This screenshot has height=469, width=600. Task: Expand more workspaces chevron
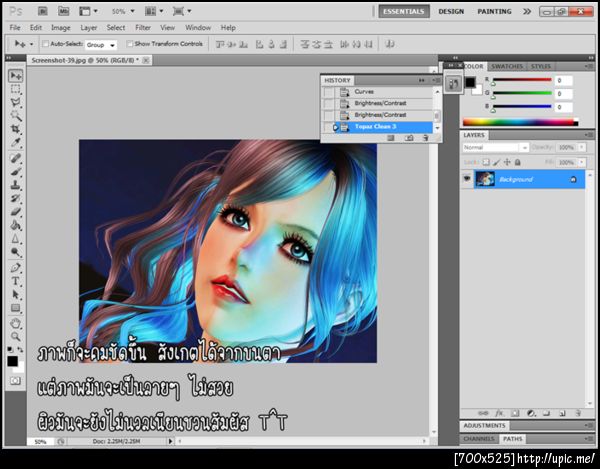527,11
